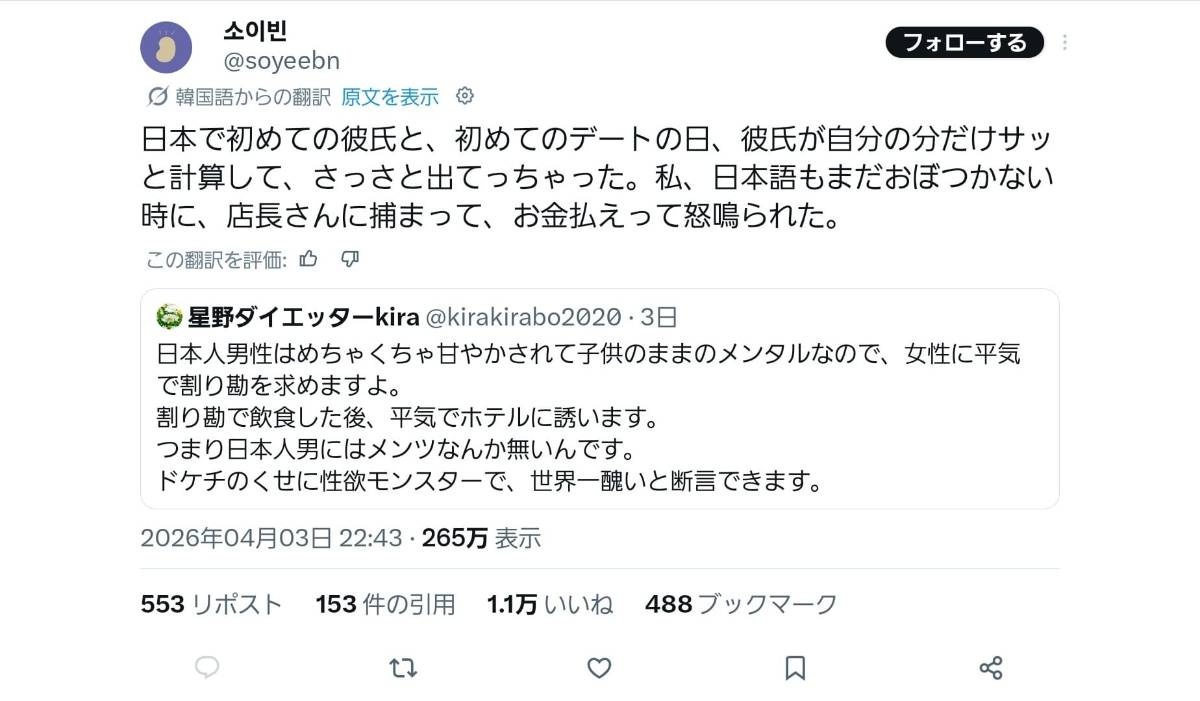The image size is (1200, 701).
Task: Click the quoted tweet's author avatar
Action: click(x=169, y=317)
